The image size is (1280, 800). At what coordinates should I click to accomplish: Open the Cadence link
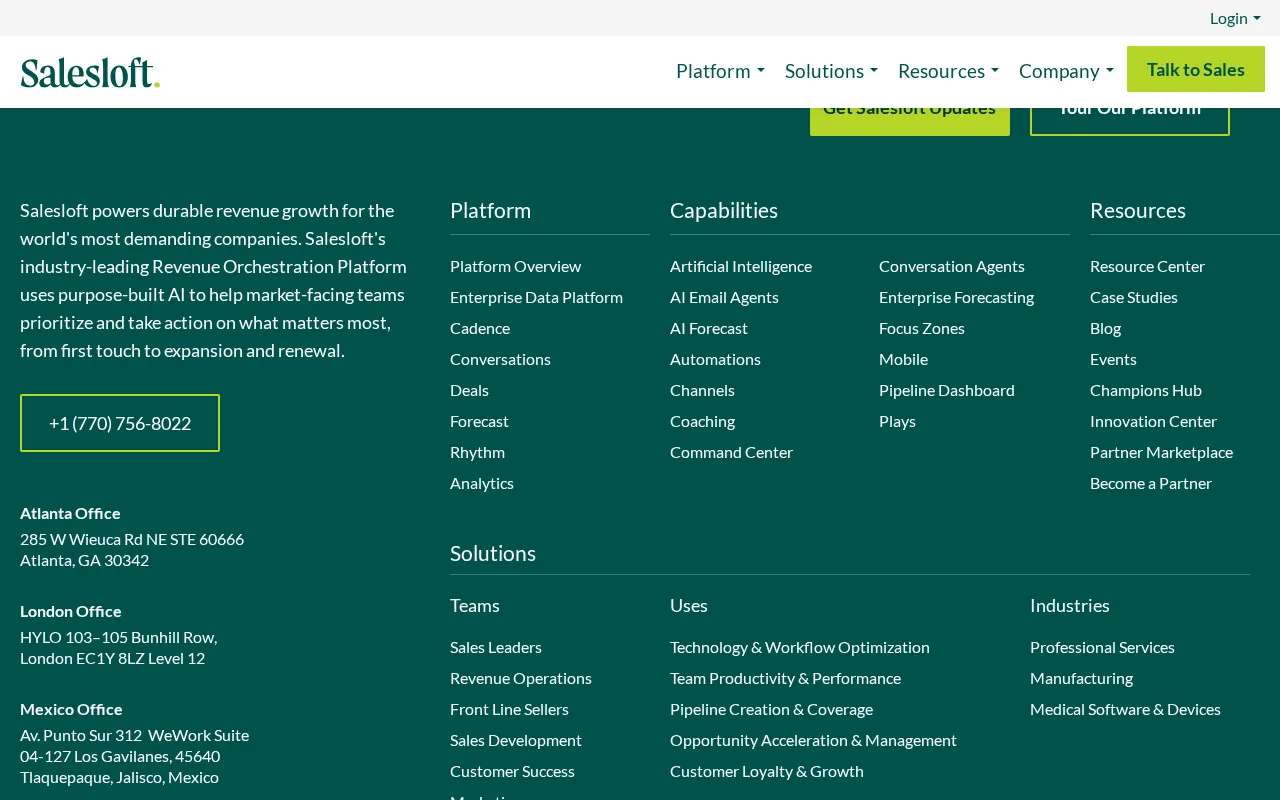[x=480, y=328]
